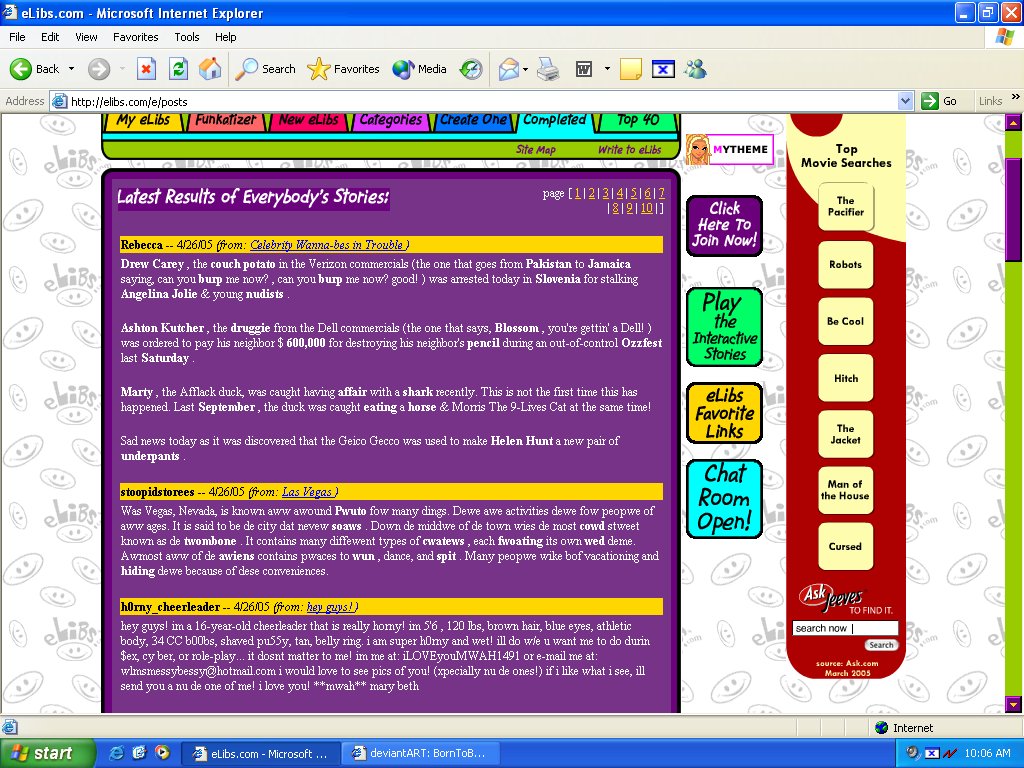Switch to Funkatizer tab
Screen dimensions: 1024x768
[x=225, y=121]
